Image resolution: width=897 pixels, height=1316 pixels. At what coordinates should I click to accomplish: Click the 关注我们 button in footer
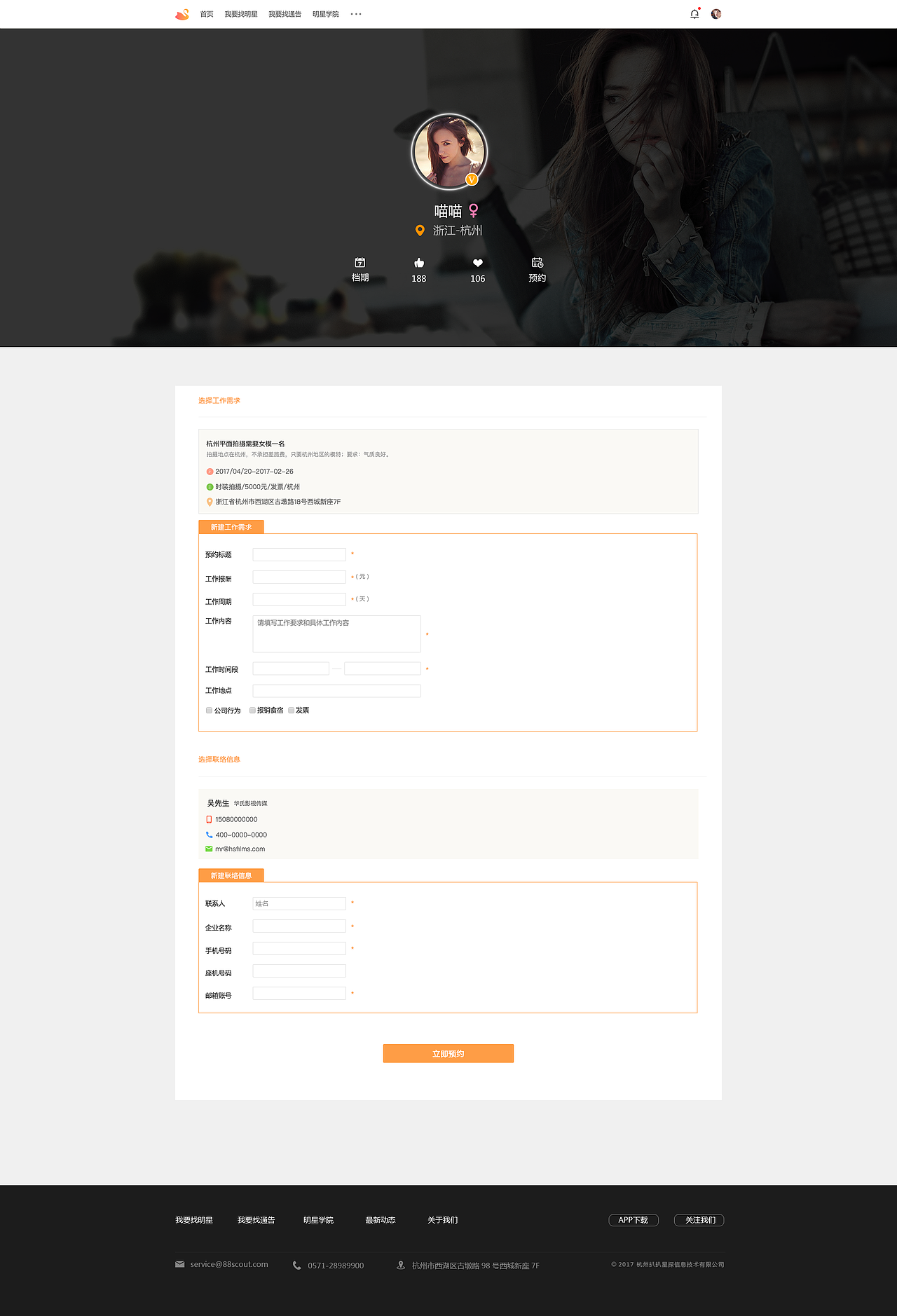699,1220
